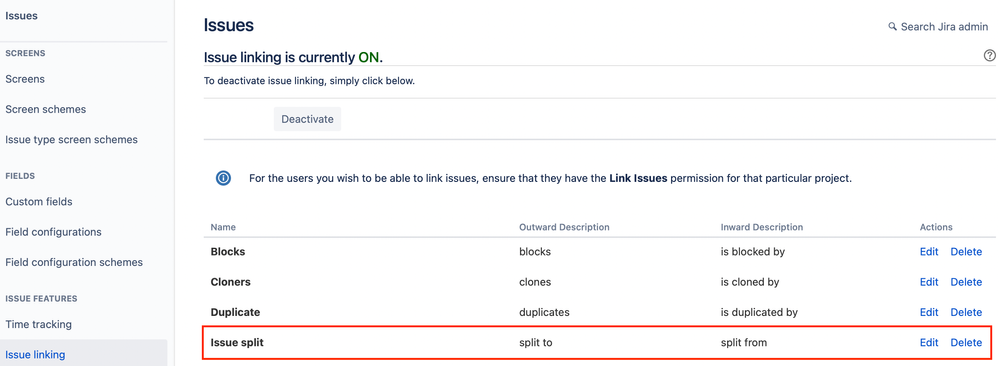Click the green ON status text
Viewport: 999px width, 366px height.
[x=369, y=57]
